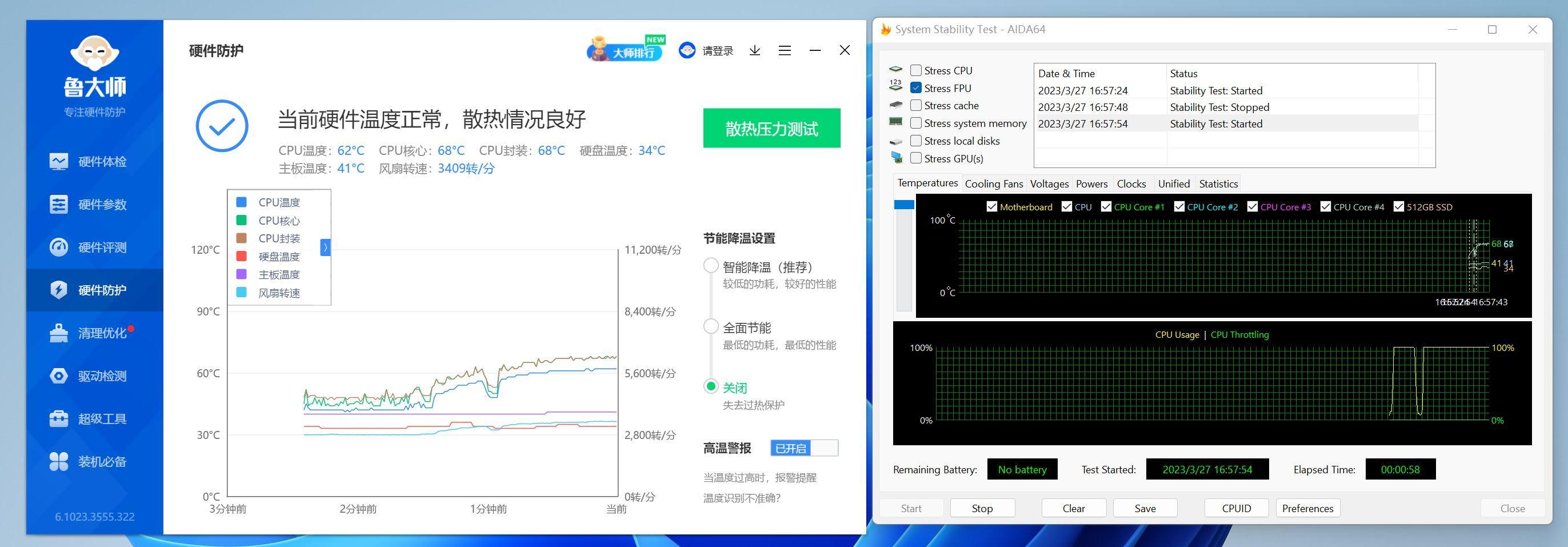Click the large blue checkmark status icon
The width and height of the screenshot is (1568, 547).
(222, 126)
